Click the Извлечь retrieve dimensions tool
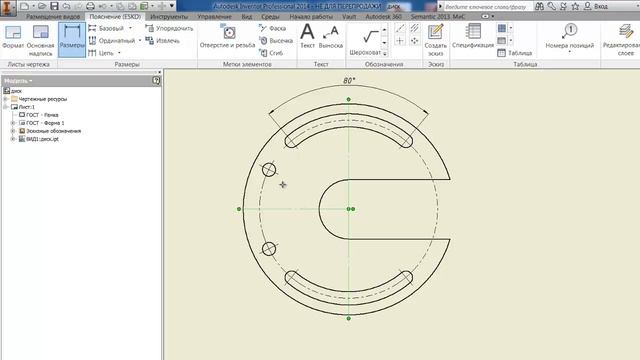This screenshot has width=640, height=360. pos(163,40)
